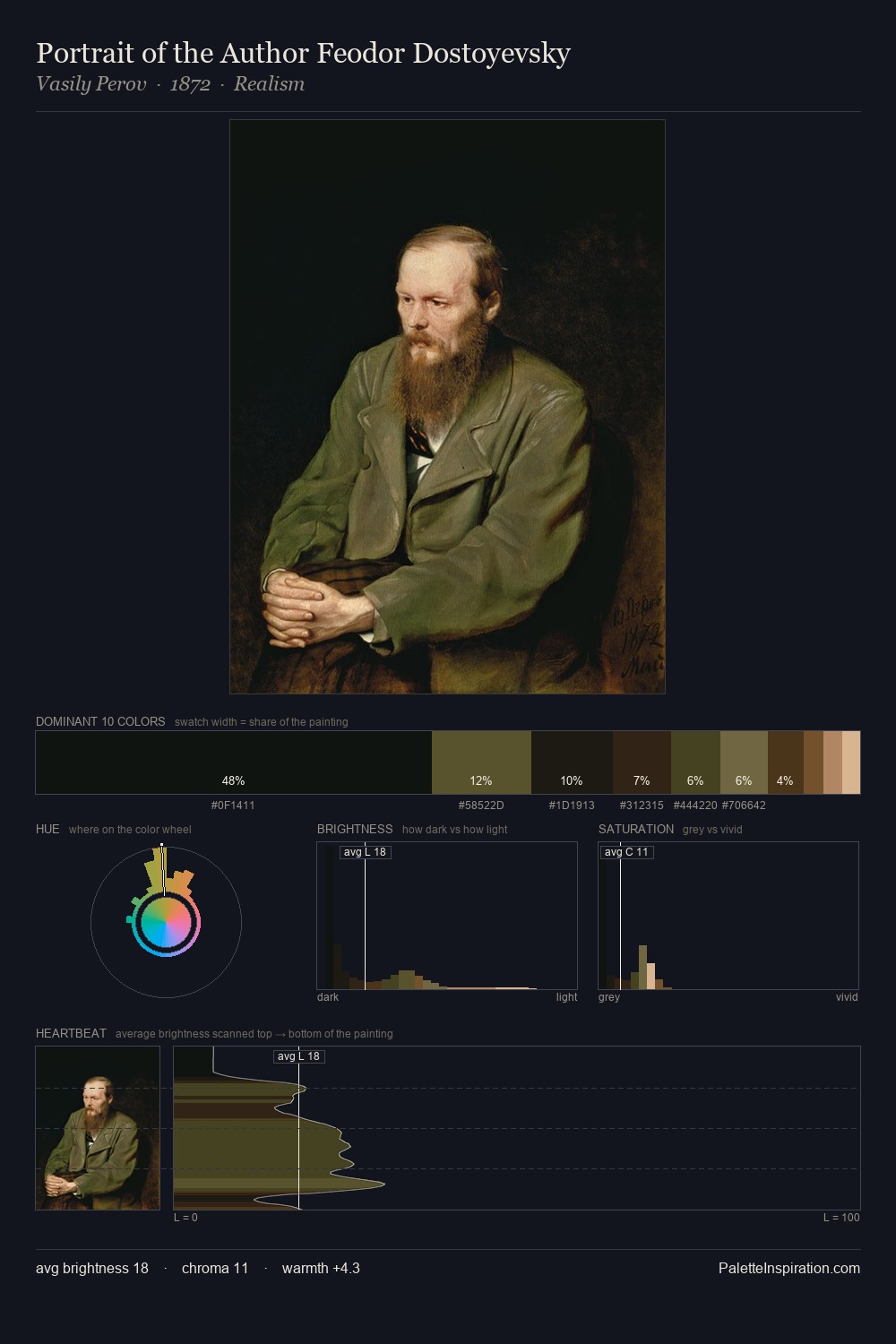The height and width of the screenshot is (1344, 896).
Task: Click the #58522D hex code label
Action: 481,806
